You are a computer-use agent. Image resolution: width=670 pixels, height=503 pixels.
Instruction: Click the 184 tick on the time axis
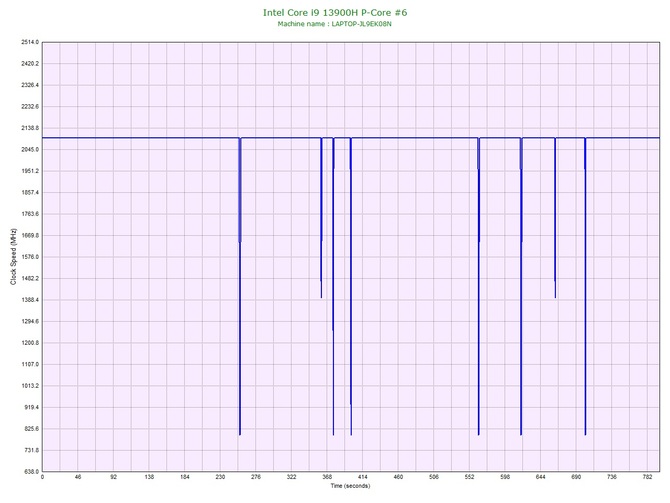click(x=185, y=477)
